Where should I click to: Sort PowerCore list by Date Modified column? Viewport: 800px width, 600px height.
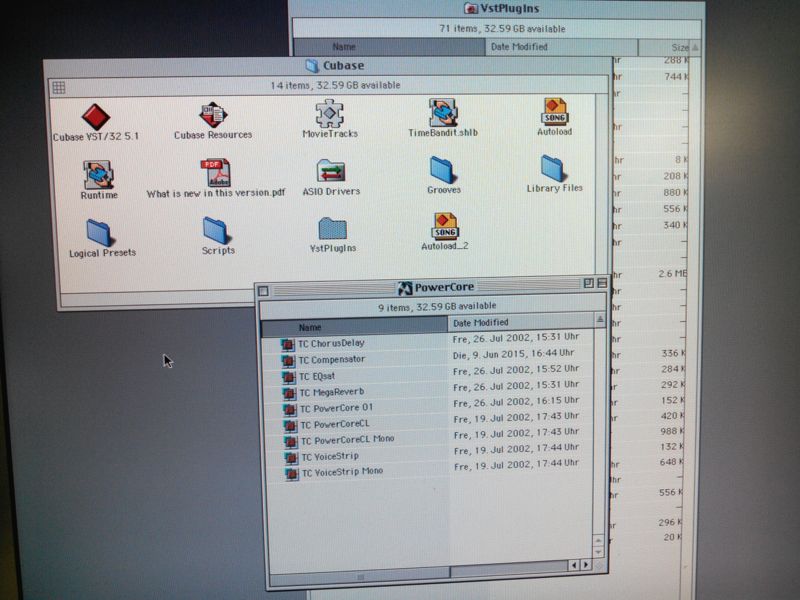click(x=520, y=322)
